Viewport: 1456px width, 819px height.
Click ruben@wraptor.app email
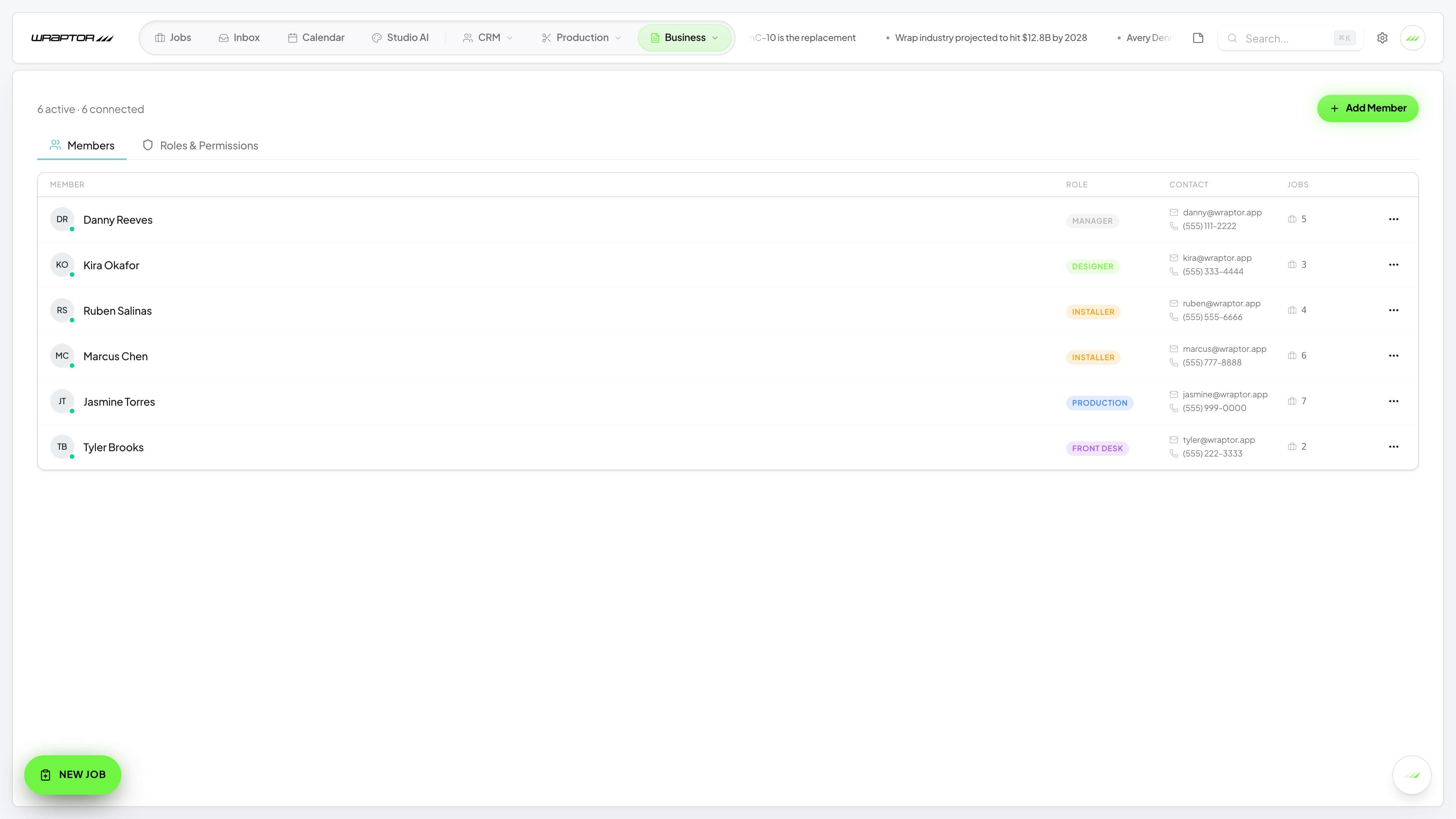(1221, 303)
